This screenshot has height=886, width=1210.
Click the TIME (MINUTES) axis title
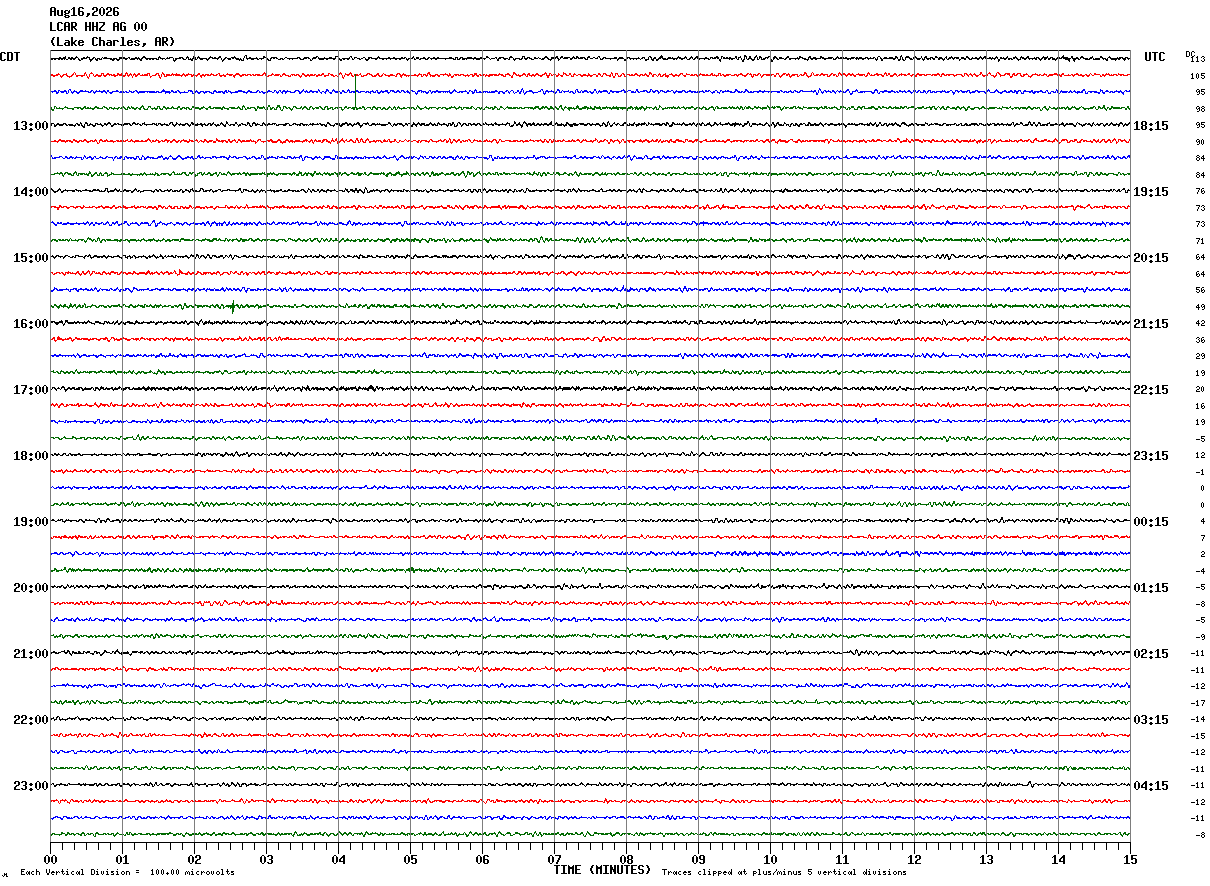point(602,870)
